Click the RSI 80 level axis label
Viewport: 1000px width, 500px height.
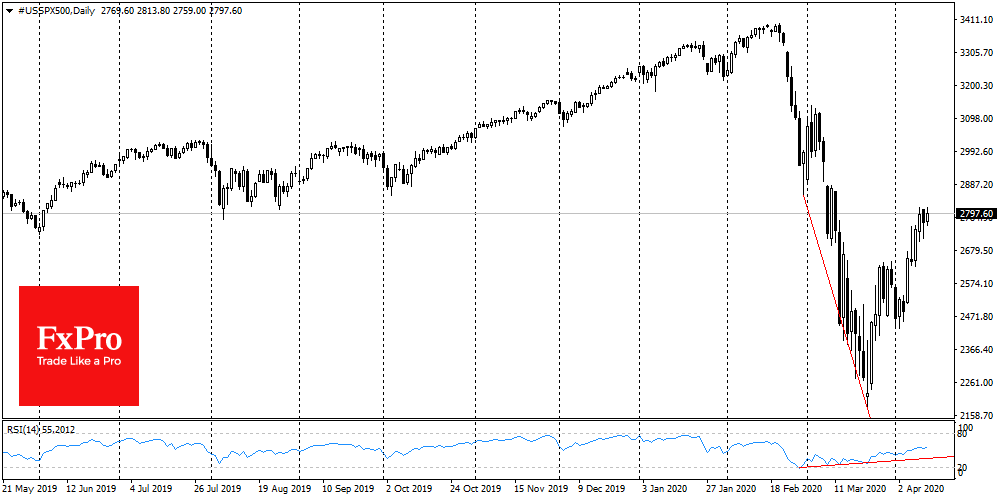click(x=964, y=435)
